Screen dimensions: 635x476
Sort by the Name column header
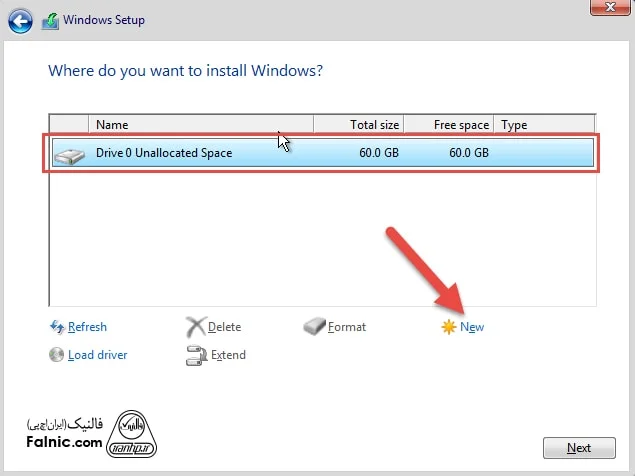coord(200,125)
